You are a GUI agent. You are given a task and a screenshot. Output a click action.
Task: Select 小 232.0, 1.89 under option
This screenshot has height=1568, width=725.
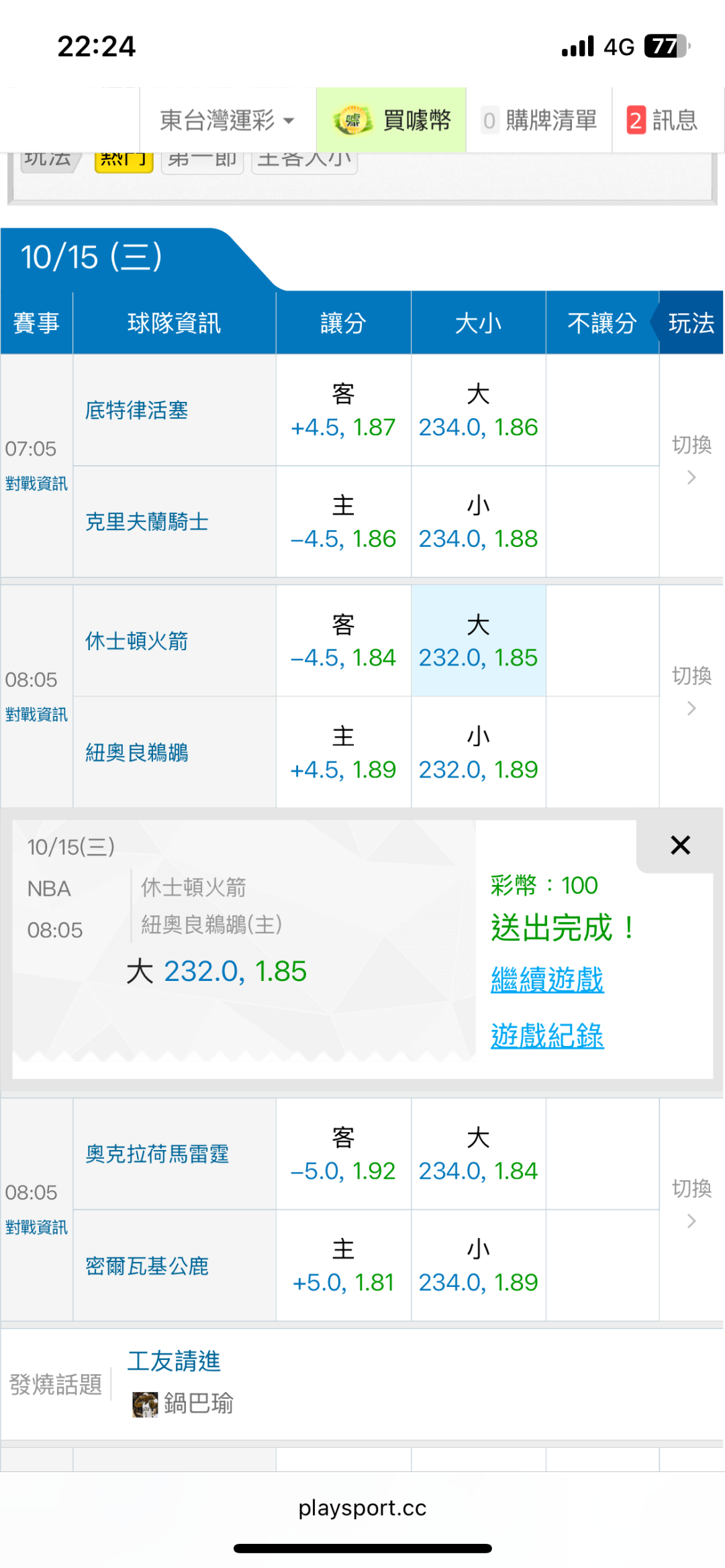pos(478,753)
